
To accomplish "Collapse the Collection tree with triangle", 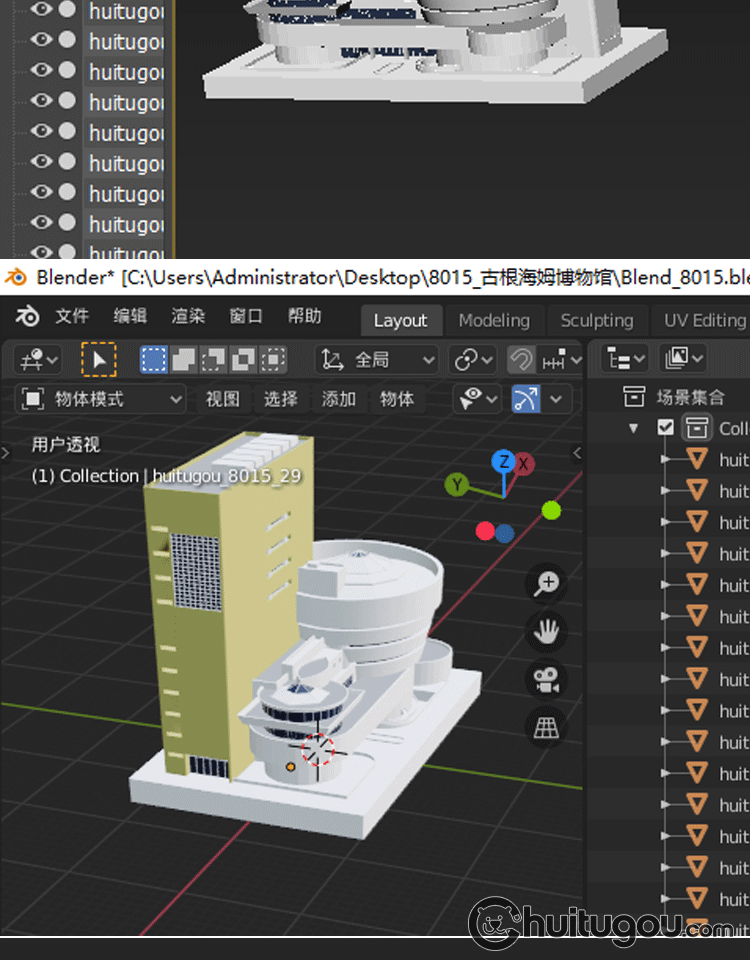I will tap(633, 428).
